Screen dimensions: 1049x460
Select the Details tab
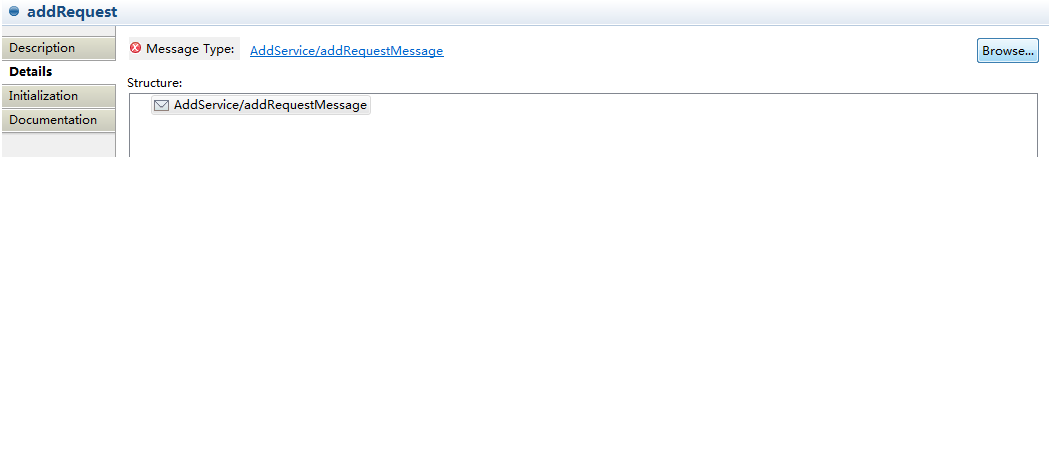tap(58, 72)
